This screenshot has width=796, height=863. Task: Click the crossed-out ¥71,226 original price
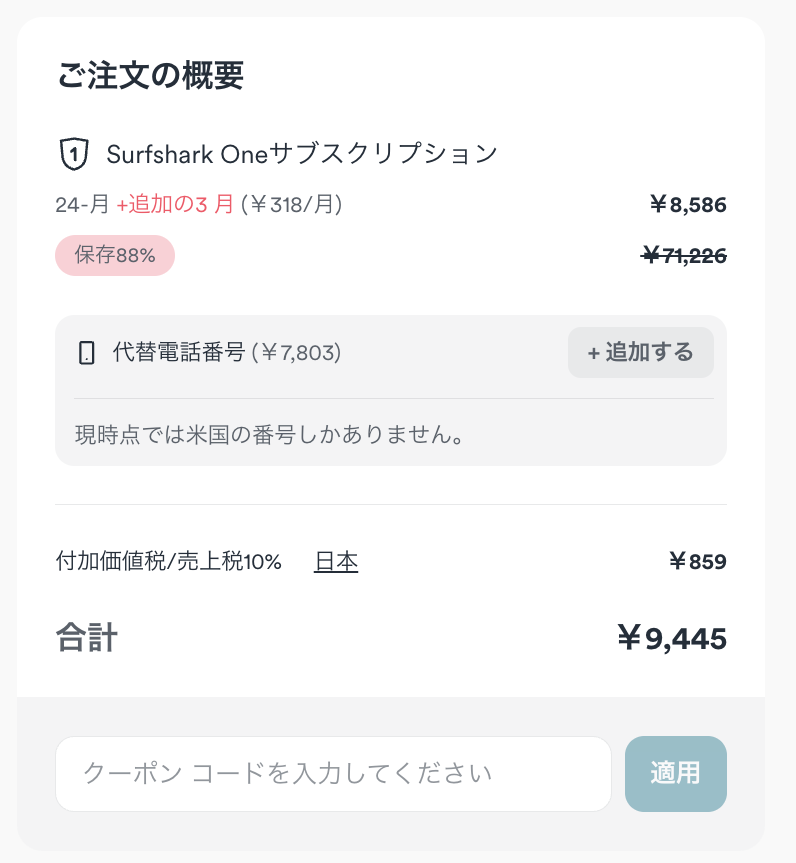(x=684, y=256)
